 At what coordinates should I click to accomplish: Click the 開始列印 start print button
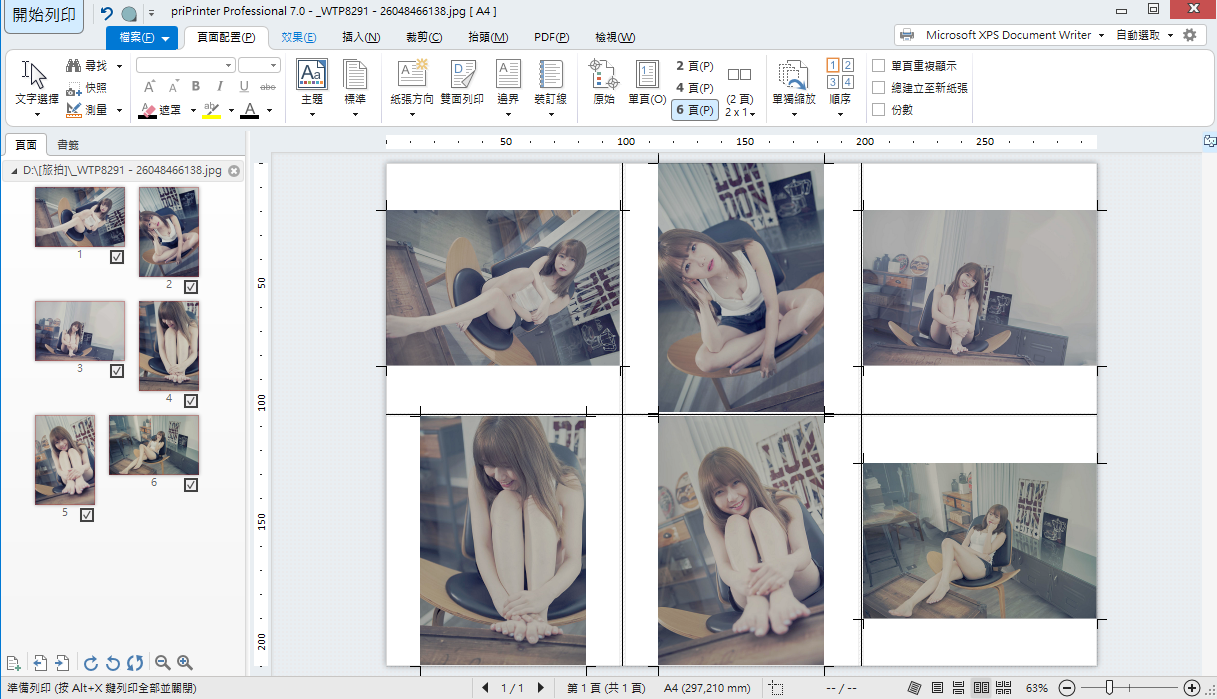[x=43, y=16]
